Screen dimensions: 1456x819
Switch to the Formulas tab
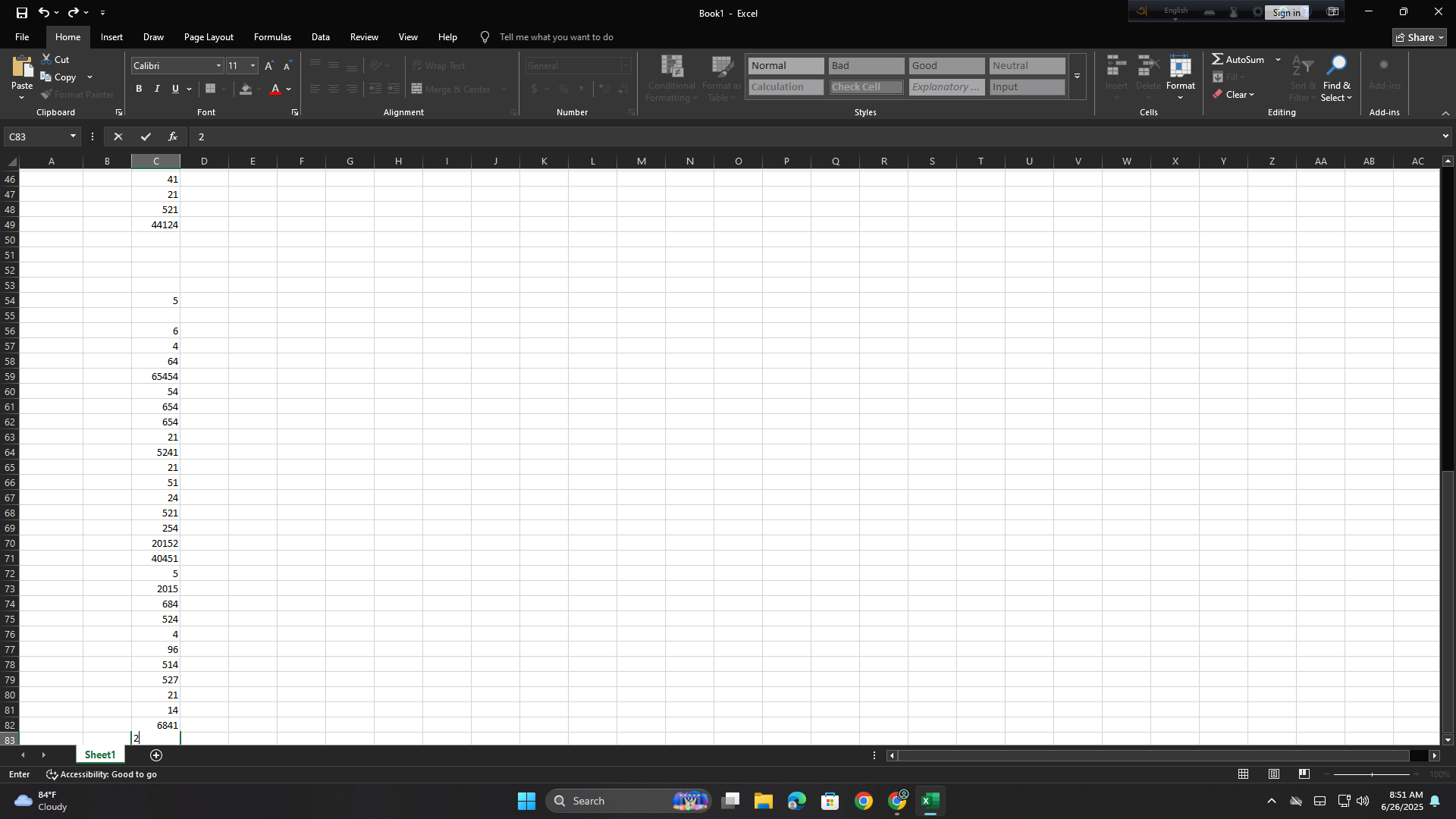(272, 37)
